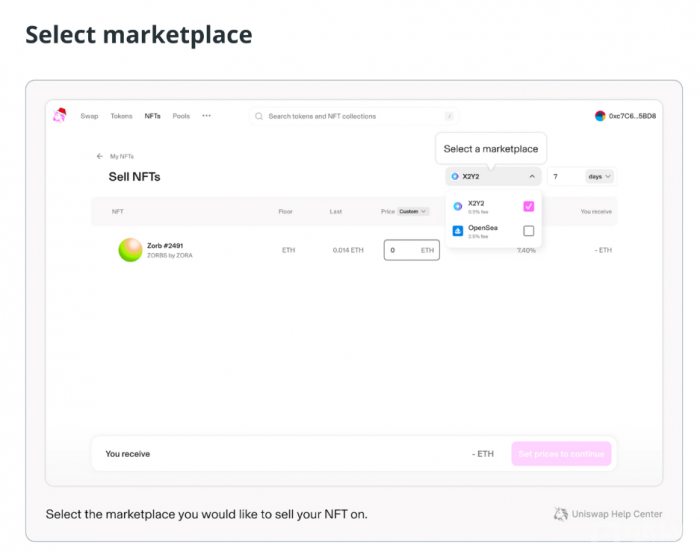Open wallet address 0xc7C6...5BD8
The width and height of the screenshot is (700, 557).
[x=632, y=116]
